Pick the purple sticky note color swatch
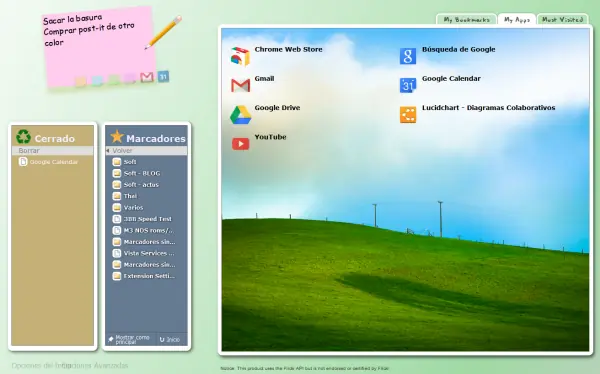Viewport: 600px width, 374px height. (130, 78)
